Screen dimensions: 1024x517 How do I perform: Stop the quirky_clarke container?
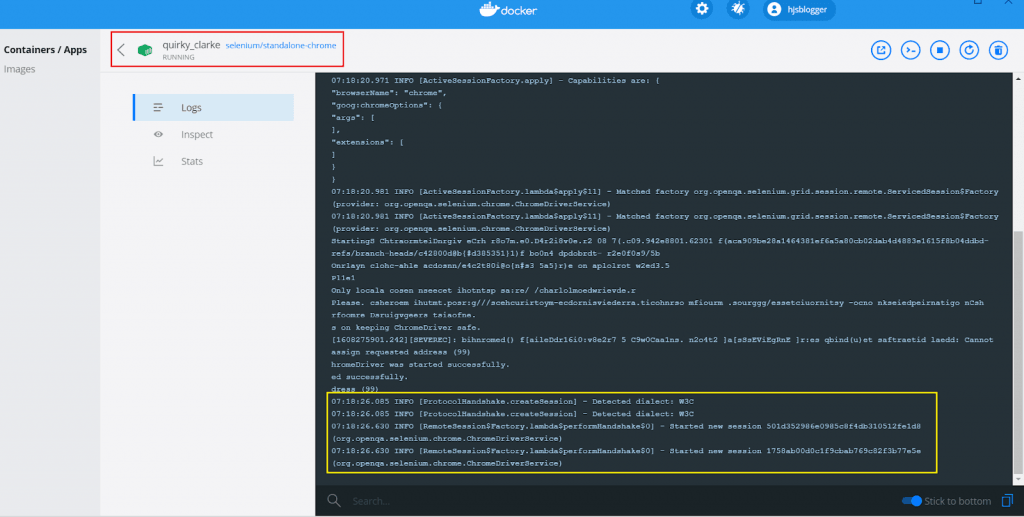coord(940,50)
